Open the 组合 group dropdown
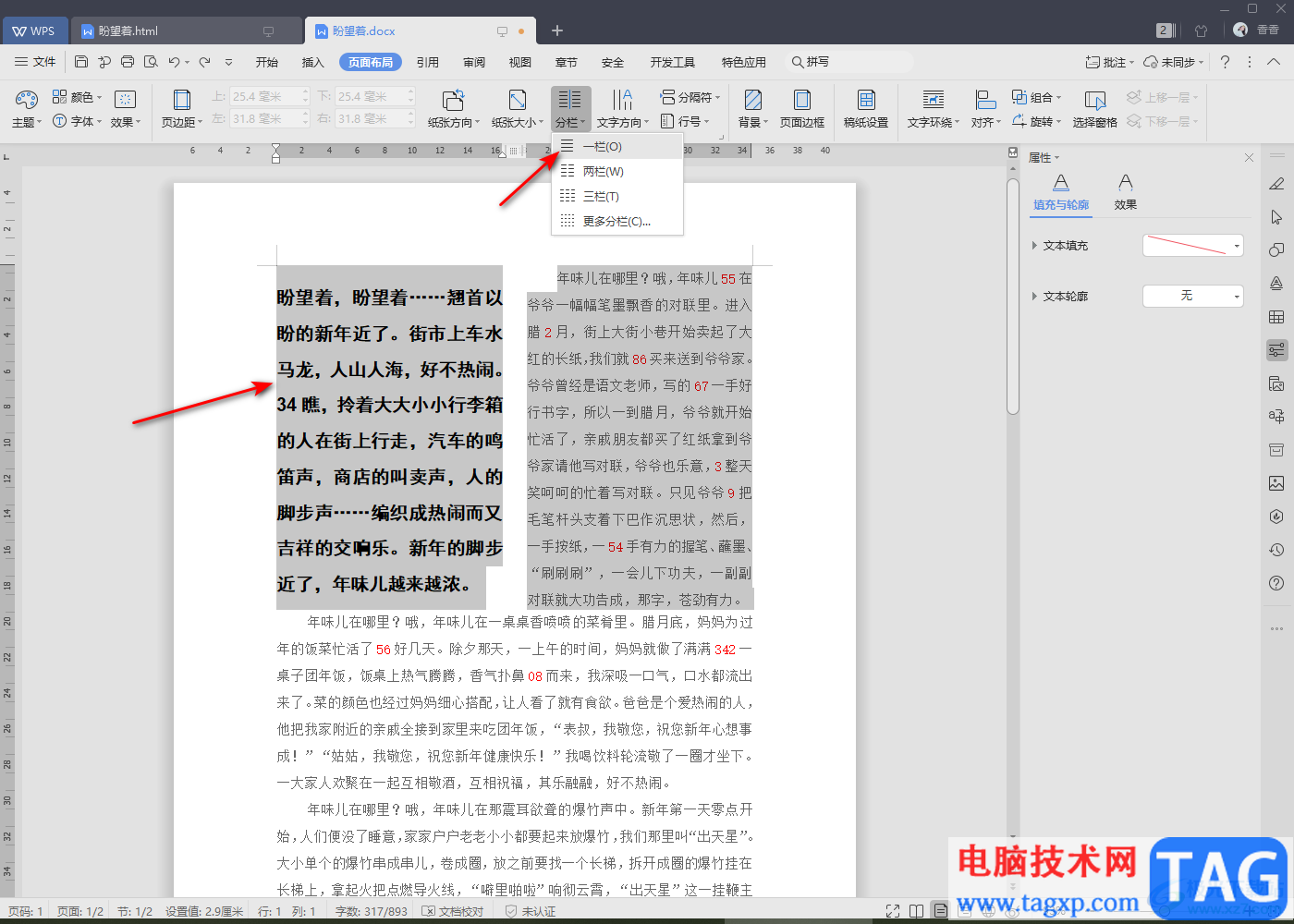 pos(1037,97)
